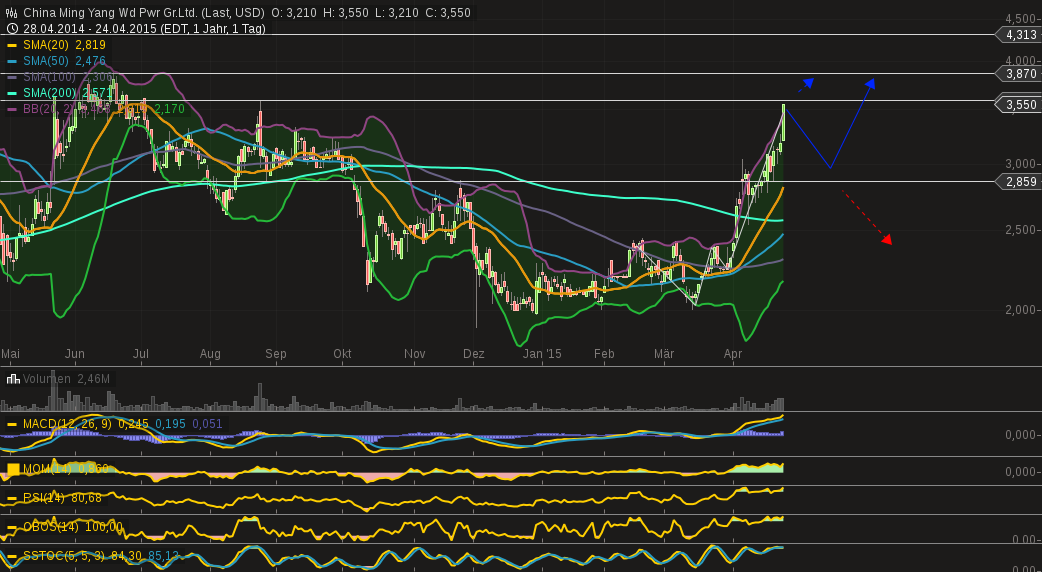Click the yellow square MOM marker
Viewport: 1042px width, 572px height.
point(12,469)
